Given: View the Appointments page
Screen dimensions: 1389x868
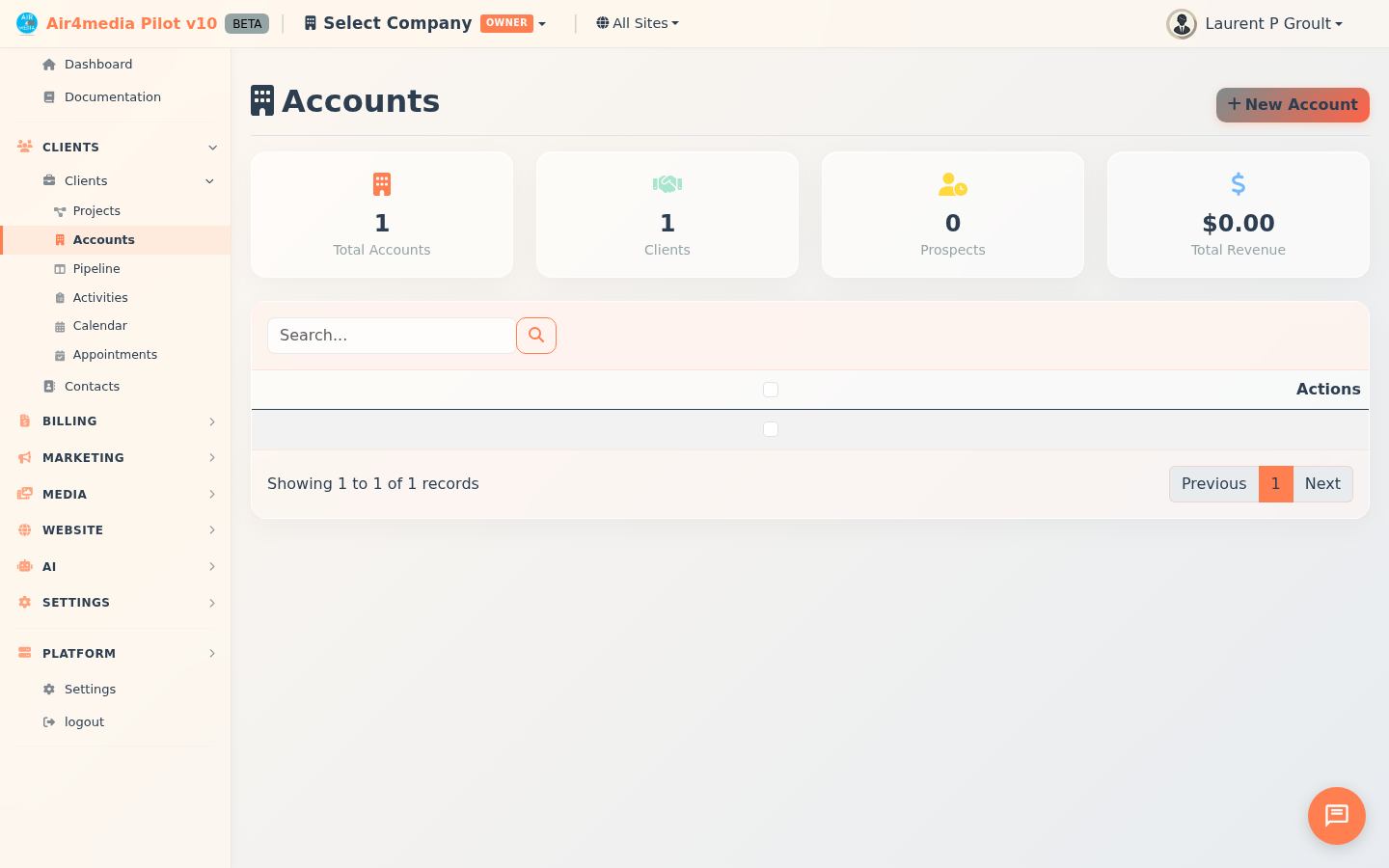Looking at the screenshot, I should pyautogui.click(x=115, y=354).
